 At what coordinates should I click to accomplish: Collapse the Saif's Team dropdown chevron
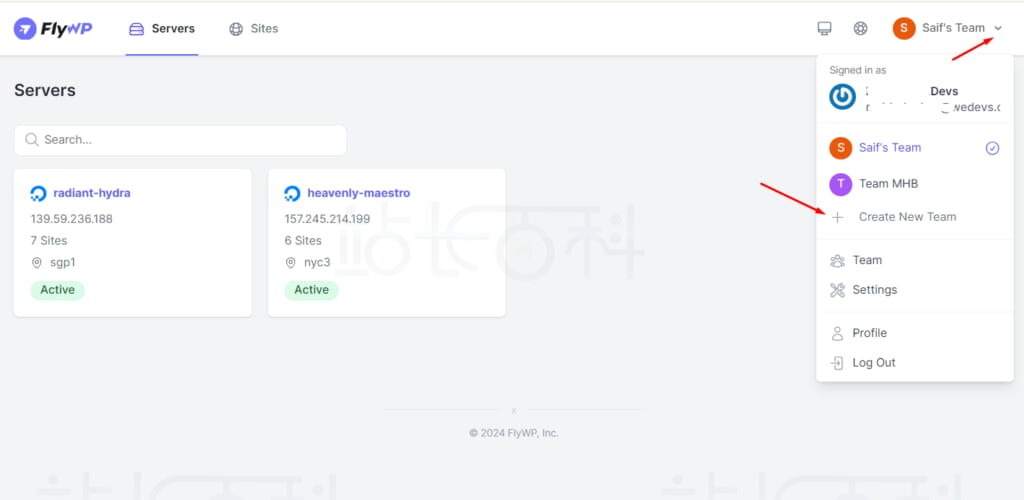(x=998, y=28)
